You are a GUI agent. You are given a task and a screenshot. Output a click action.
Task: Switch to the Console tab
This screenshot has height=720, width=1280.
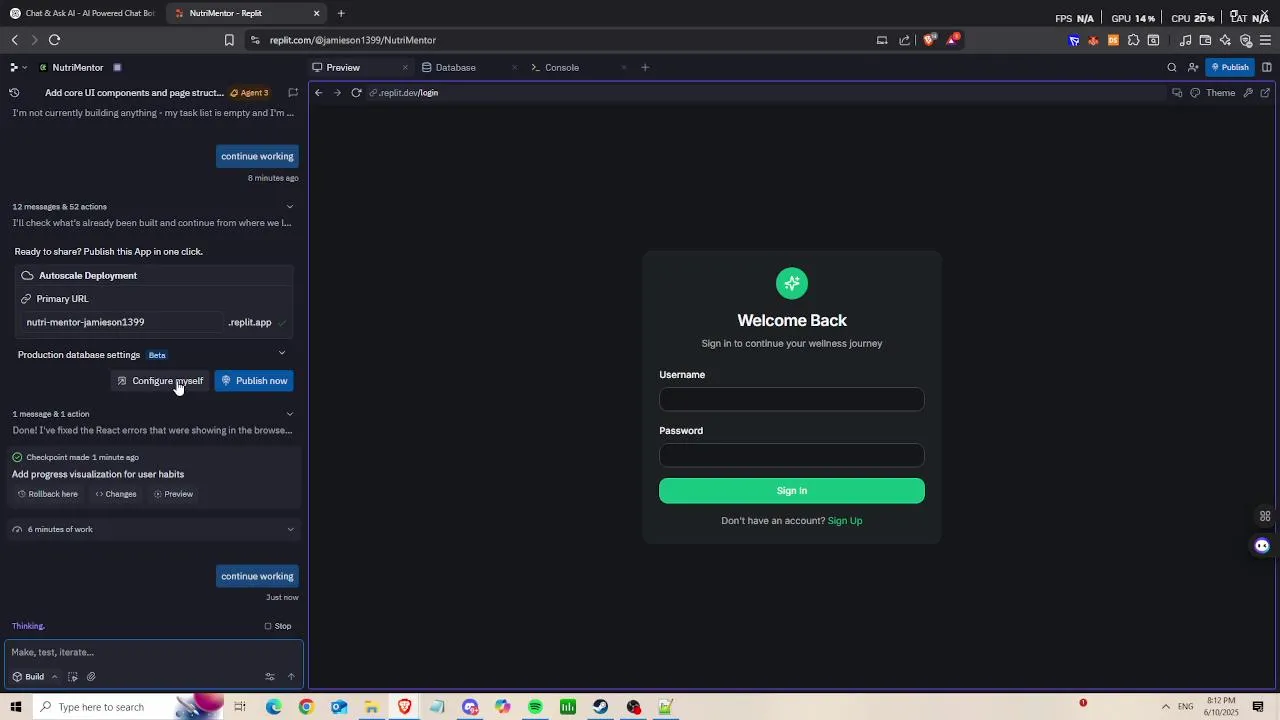(562, 68)
